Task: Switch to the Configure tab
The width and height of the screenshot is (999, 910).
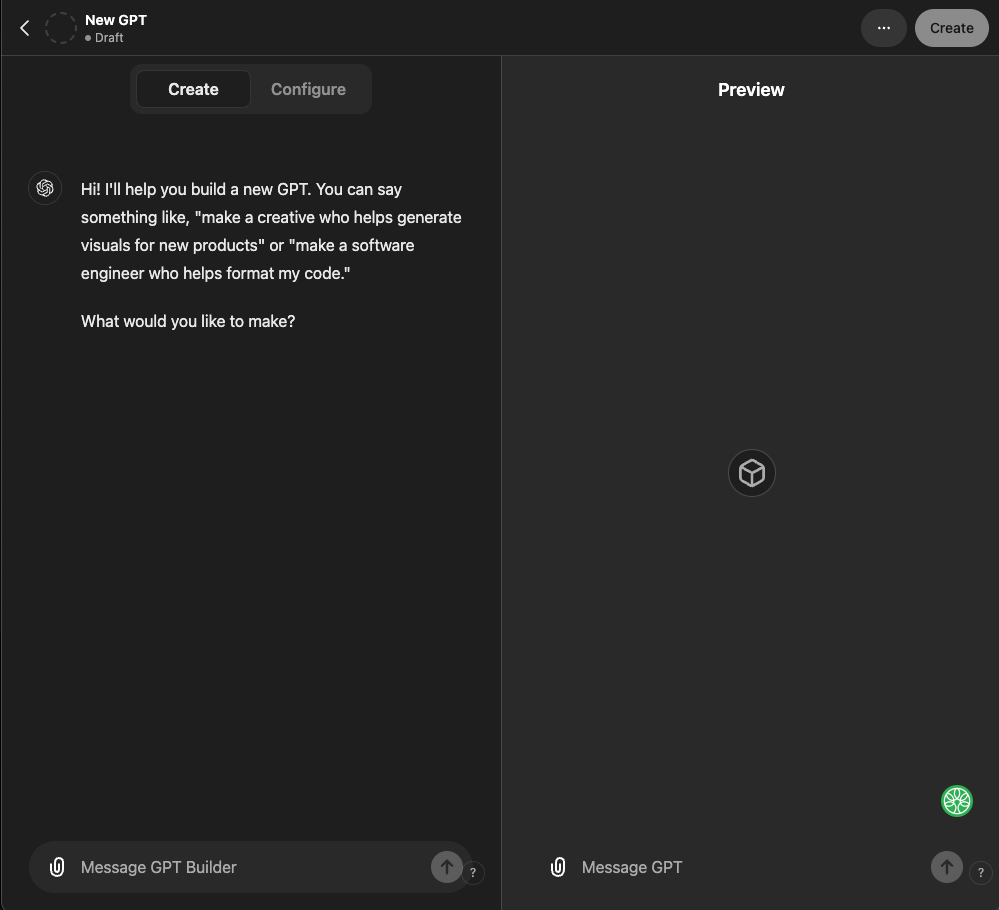Action: [308, 89]
